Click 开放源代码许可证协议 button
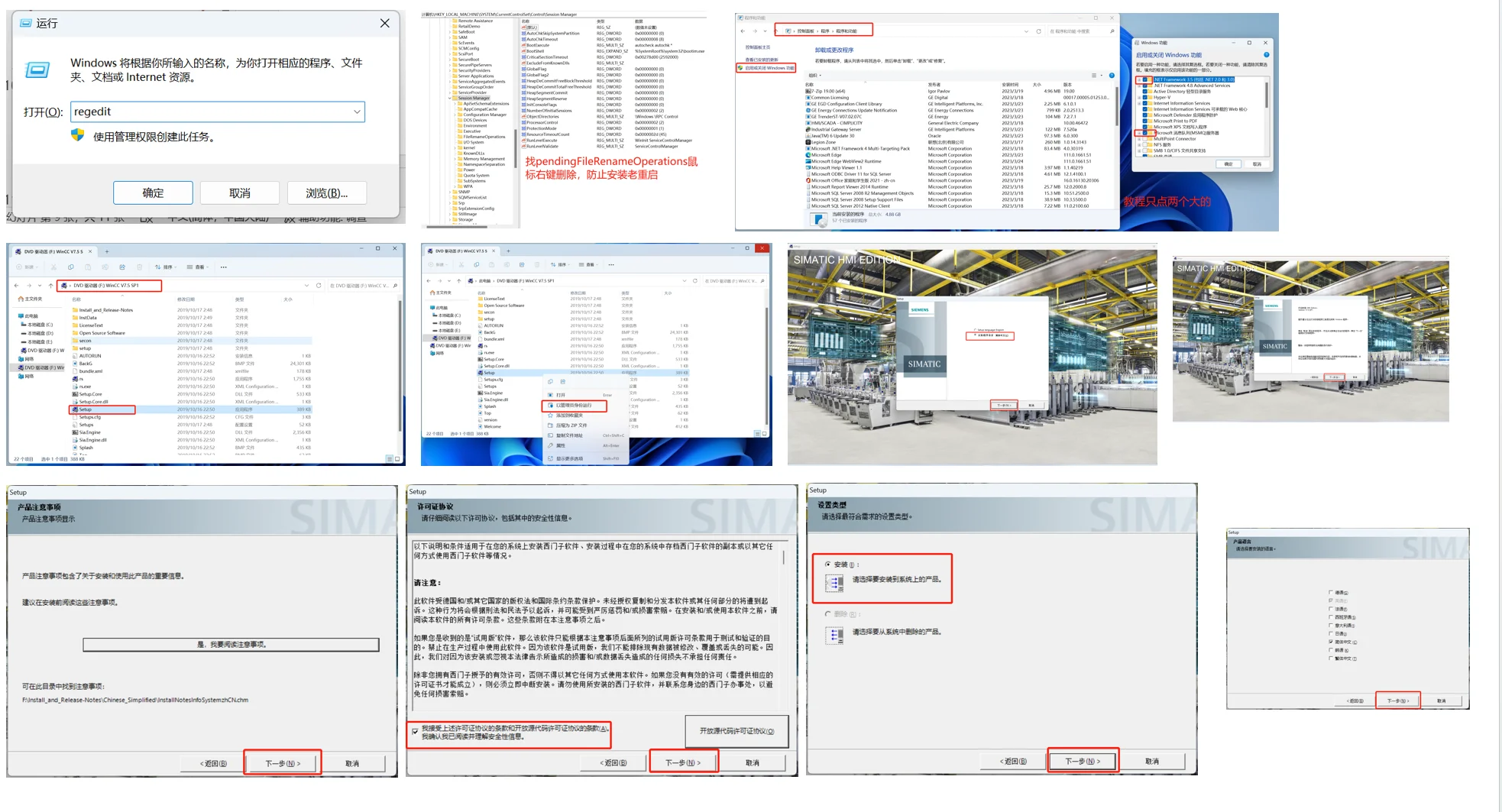 click(x=736, y=731)
